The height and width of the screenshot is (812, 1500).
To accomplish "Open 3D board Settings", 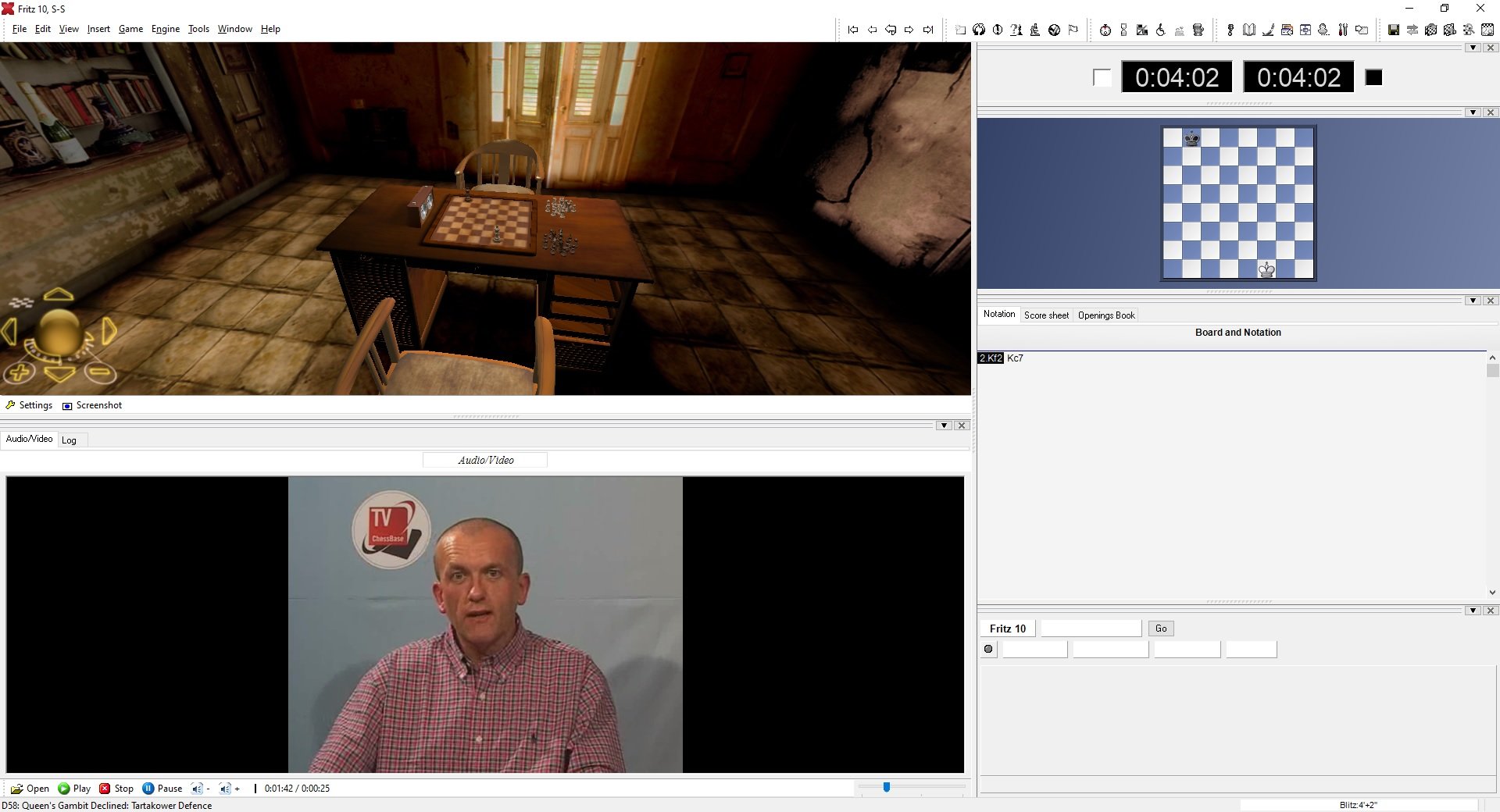I will coord(29,405).
